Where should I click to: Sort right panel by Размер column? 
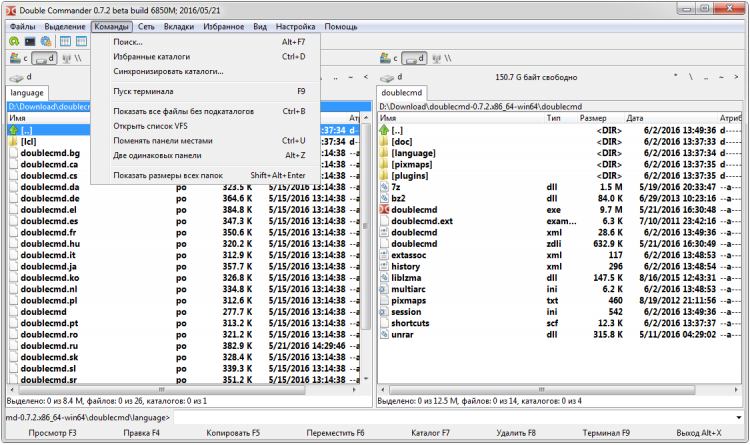click(x=600, y=118)
